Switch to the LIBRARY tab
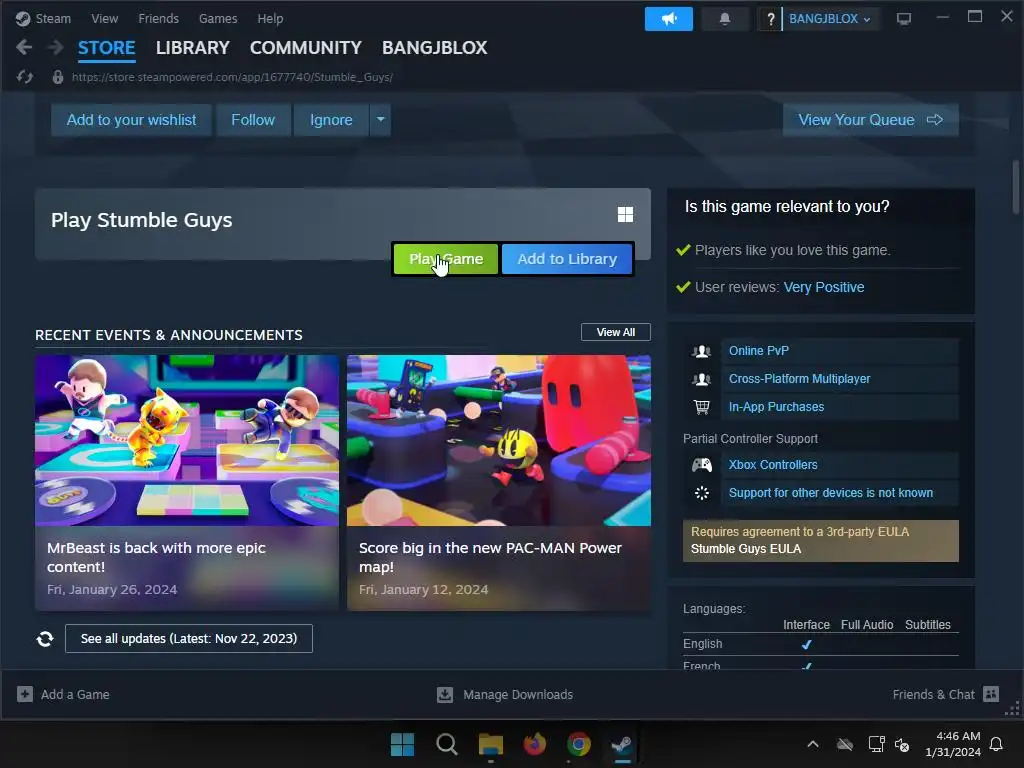 click(x=193, y=48)
